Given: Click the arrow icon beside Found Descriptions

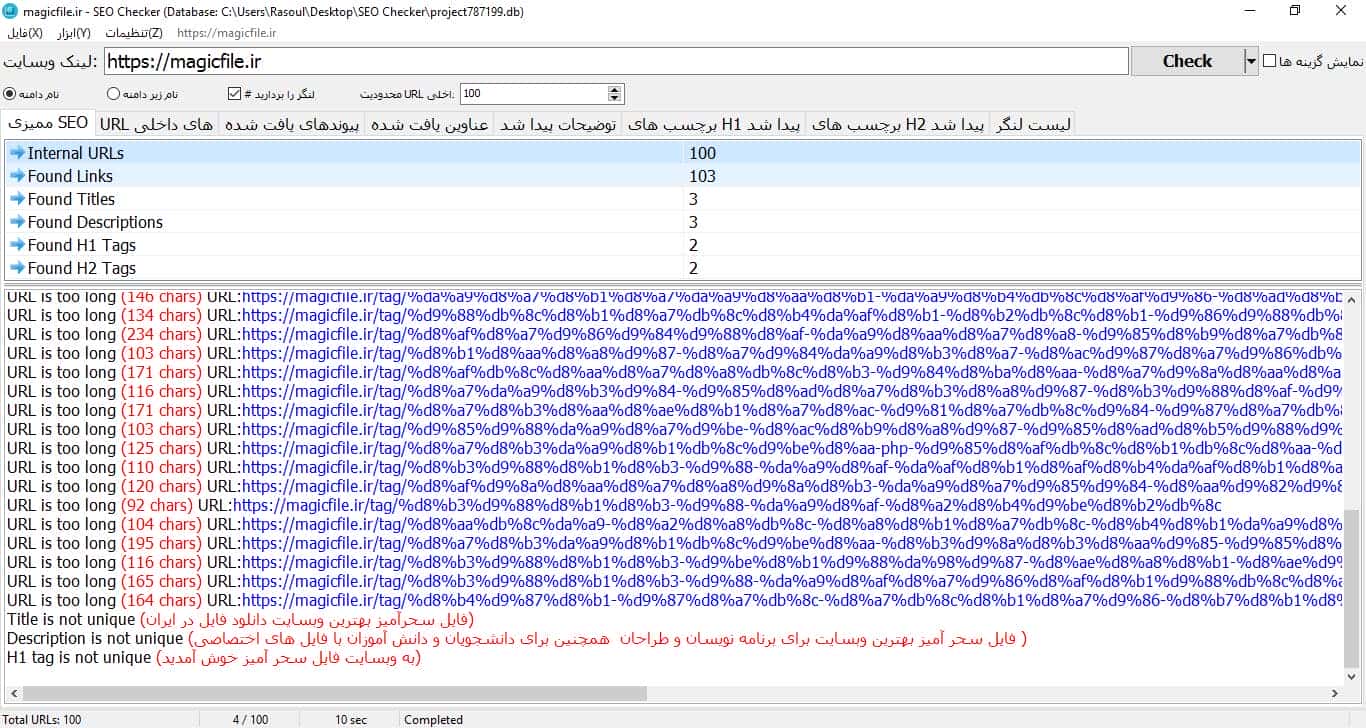Looking at the screenshot, I should pyautogui.click(x=17, y=222).
